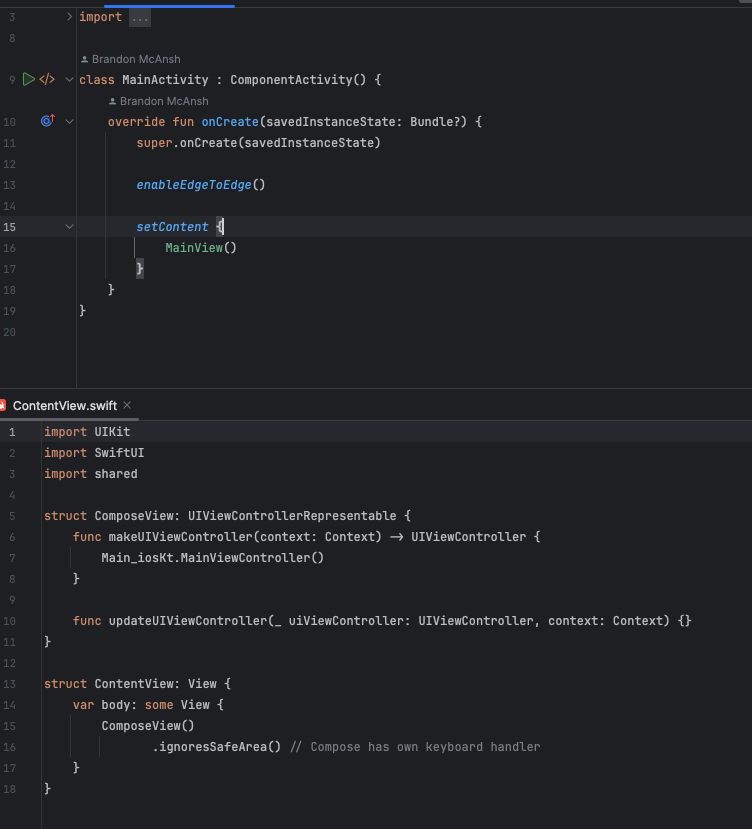Image resolution: width=752 pixels, height=829 pixels.
Task: Click the author person icon above MainActivity
Action: pyautogui.click(x=85, y=59)
